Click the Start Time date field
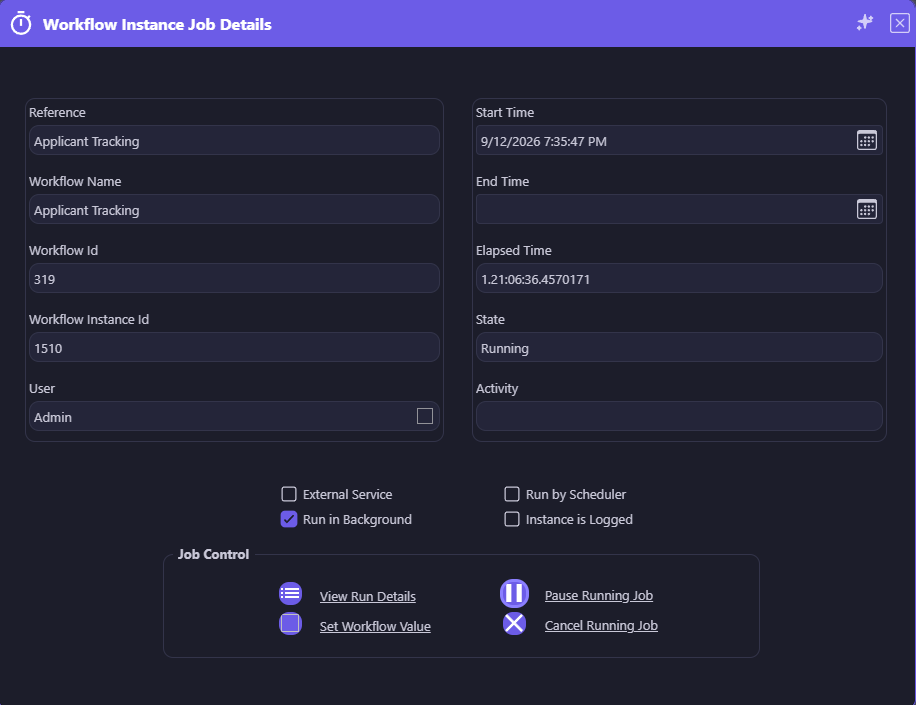The image size is (916, 705). (x=679, y=140)
